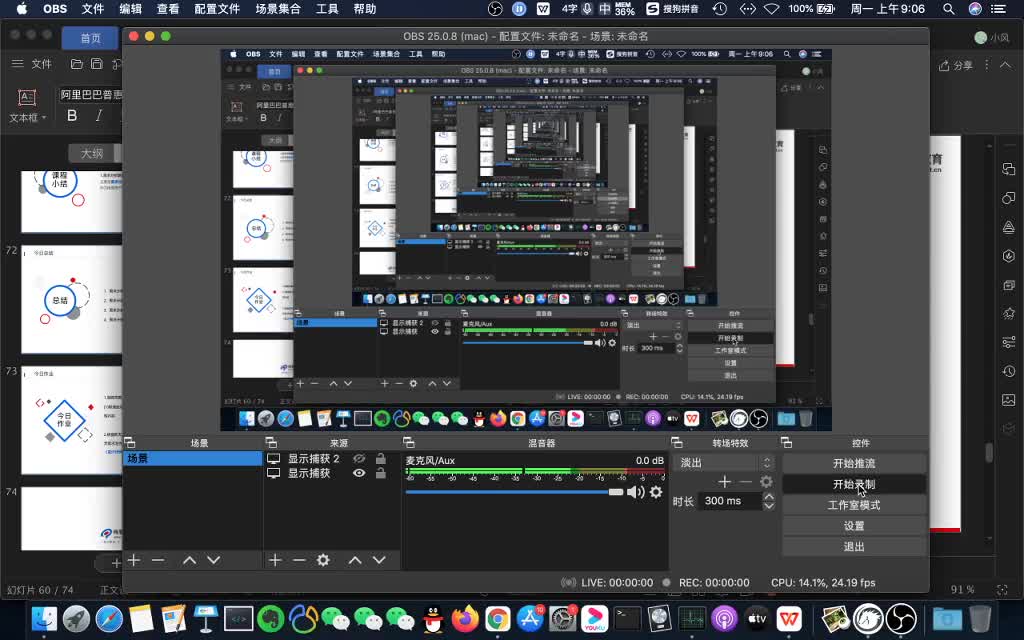Open 麦克风/Aux mixer settings gear
The height and width of the screenshot is (640, 1024).
point(656,492)
